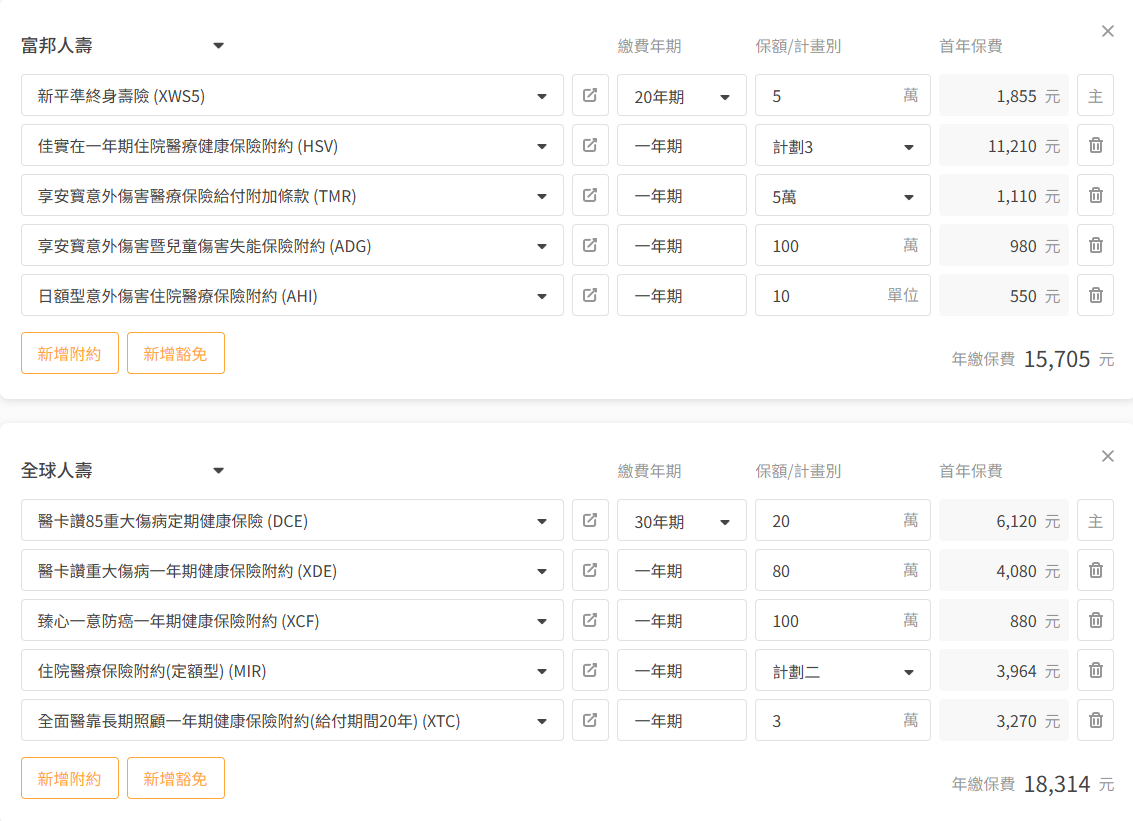The height and width of the screenshot is (821, 1133).
Task: Open external link for 新平準終身壽險 (XWS5)
Action: pyautogui.click(x=590, y=96)
